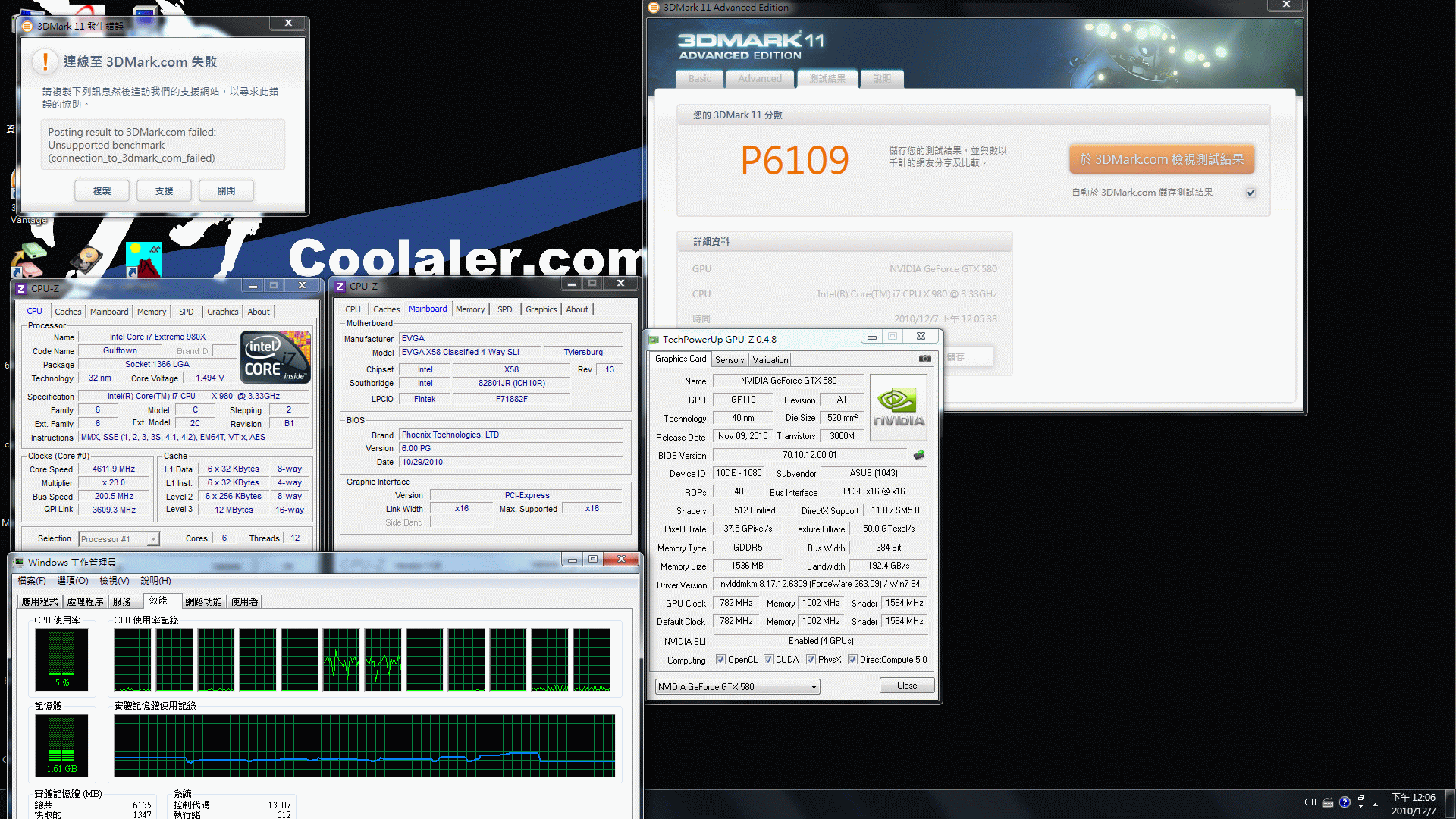Click the 支援 button in error dialog
Viewport: 1456px width, 819px height.
pos(164,191)
